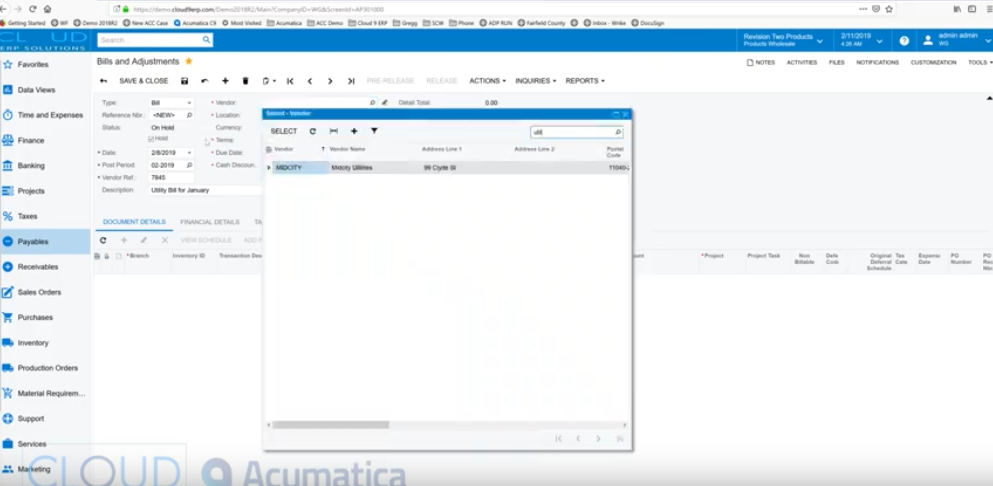993x486 pixels.
Task: Switch to Document Details tab
Action: point(134,222)
